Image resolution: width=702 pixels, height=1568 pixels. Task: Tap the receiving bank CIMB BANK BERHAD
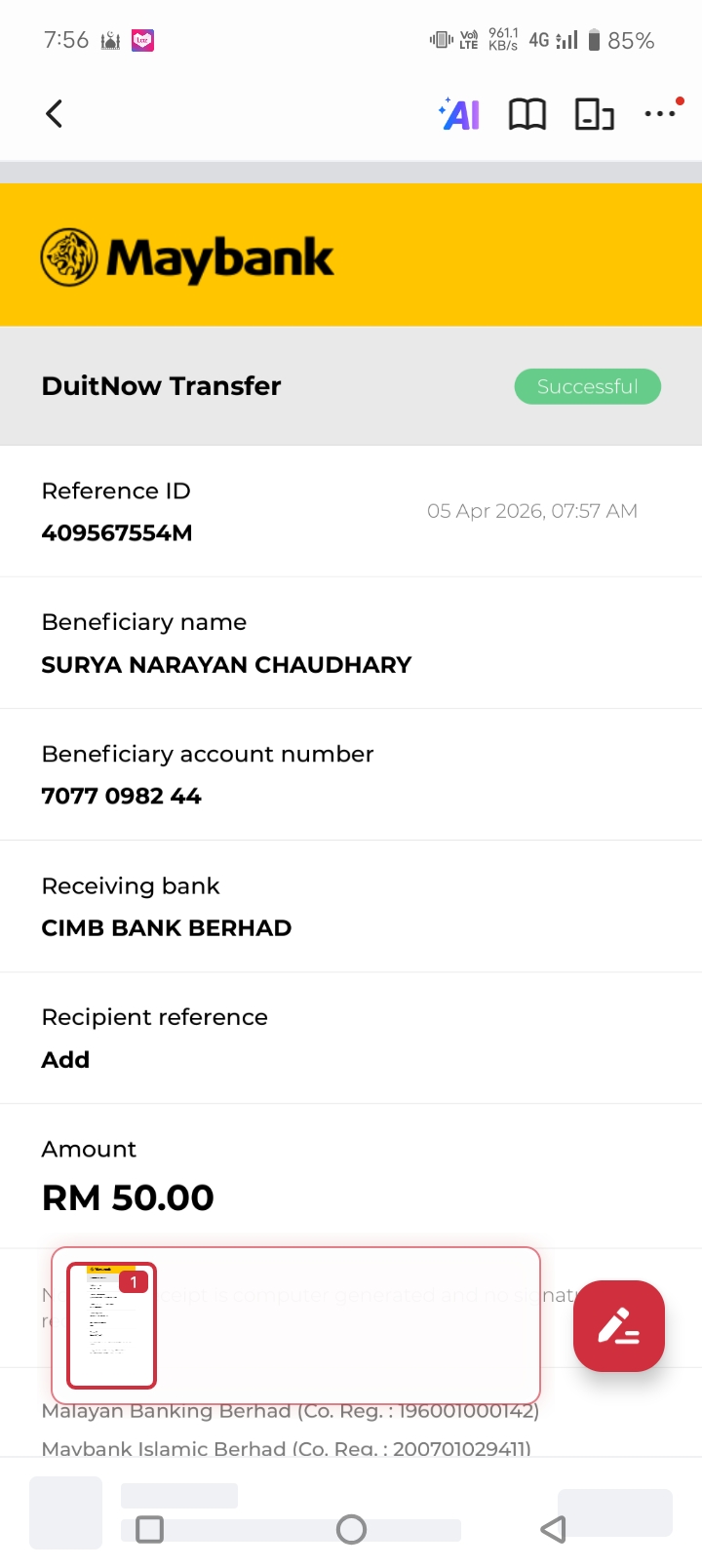click(x=167, y=928)
